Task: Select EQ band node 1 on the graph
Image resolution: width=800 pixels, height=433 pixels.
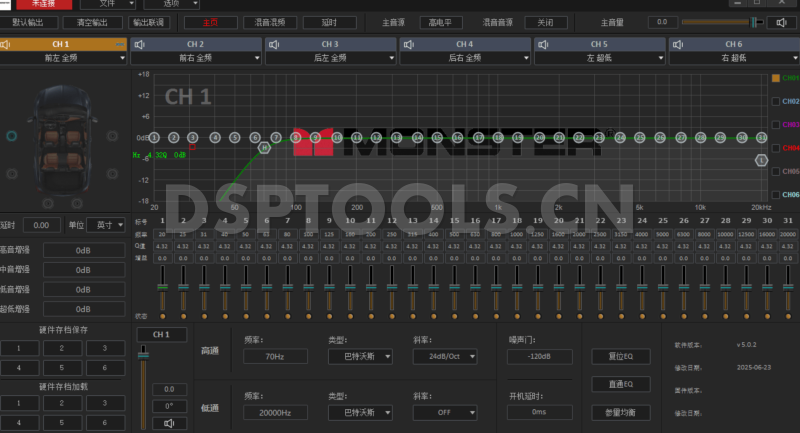Action: [x=154, y=138]
